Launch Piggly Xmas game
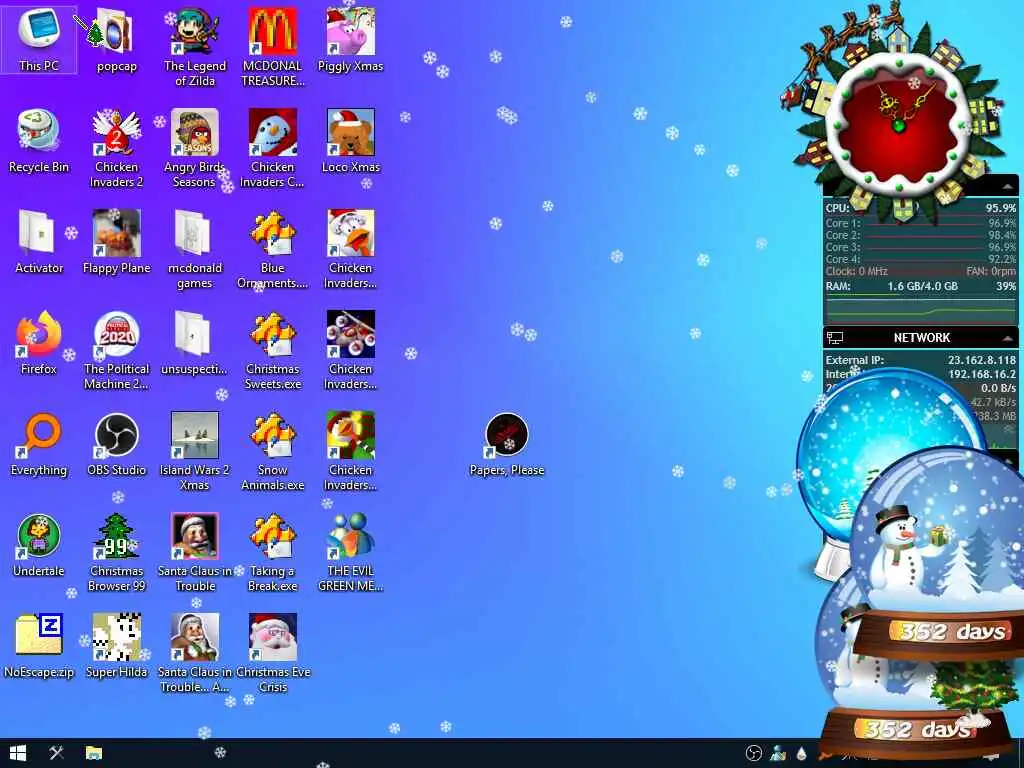 pos(351,39)
